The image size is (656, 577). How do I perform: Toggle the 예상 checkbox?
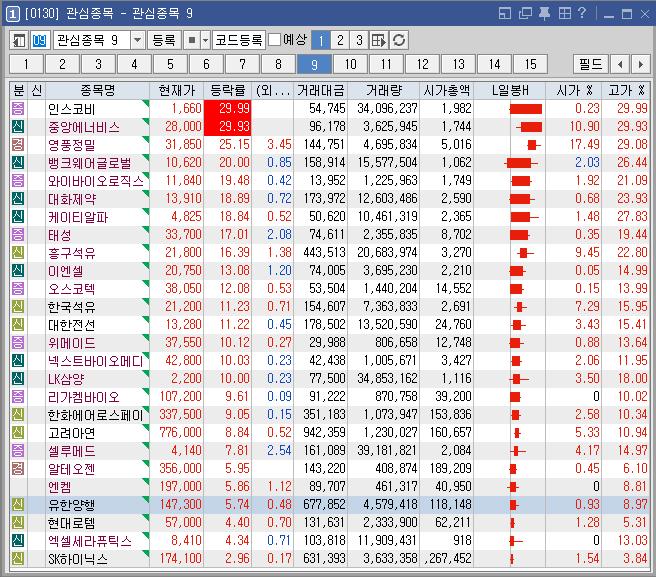[274, 40]
